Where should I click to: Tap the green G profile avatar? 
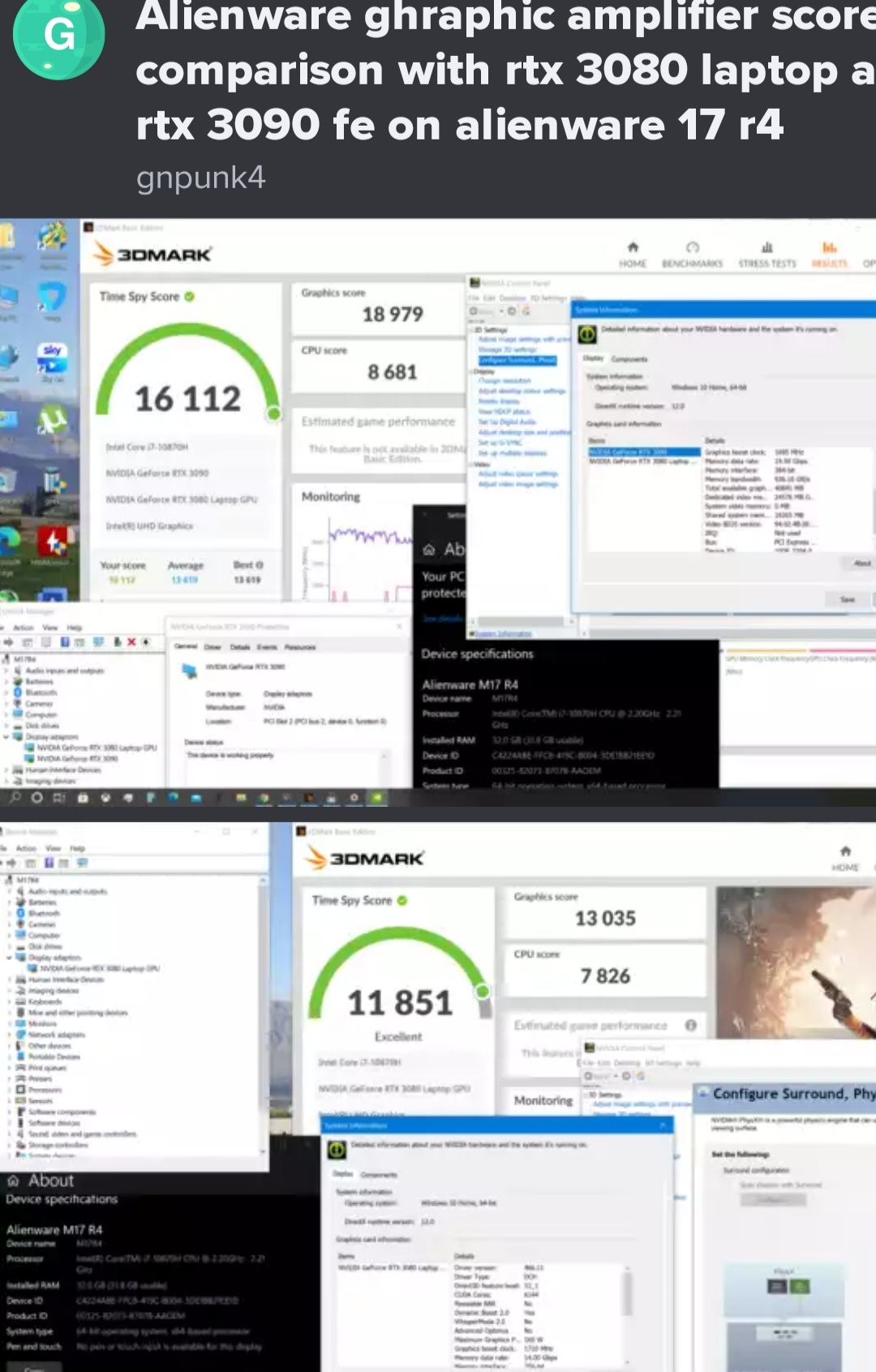[58, 35]
